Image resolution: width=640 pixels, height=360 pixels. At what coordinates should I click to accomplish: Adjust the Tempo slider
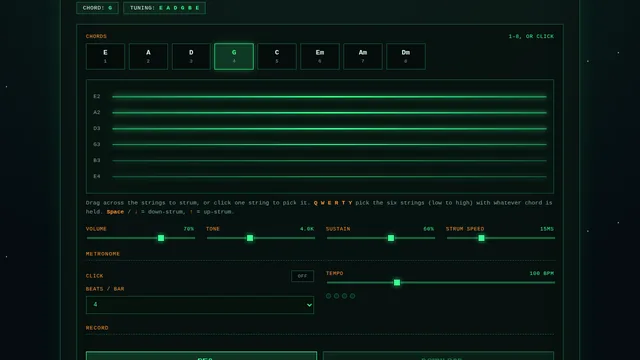[440, 282]
